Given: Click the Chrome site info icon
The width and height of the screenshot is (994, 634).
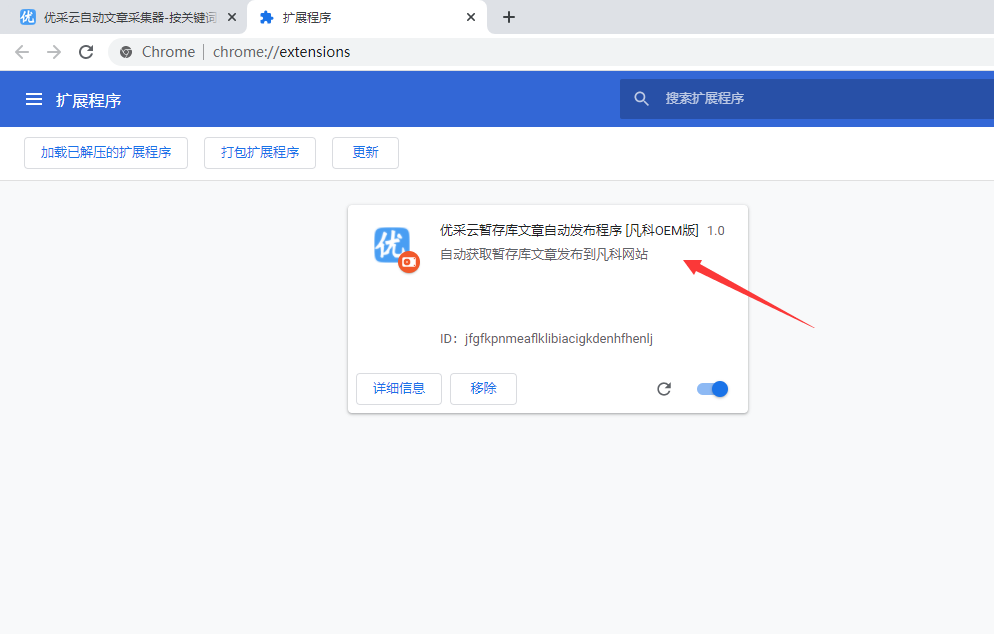Looking at the screenshot, I should [x=126, y=52].
